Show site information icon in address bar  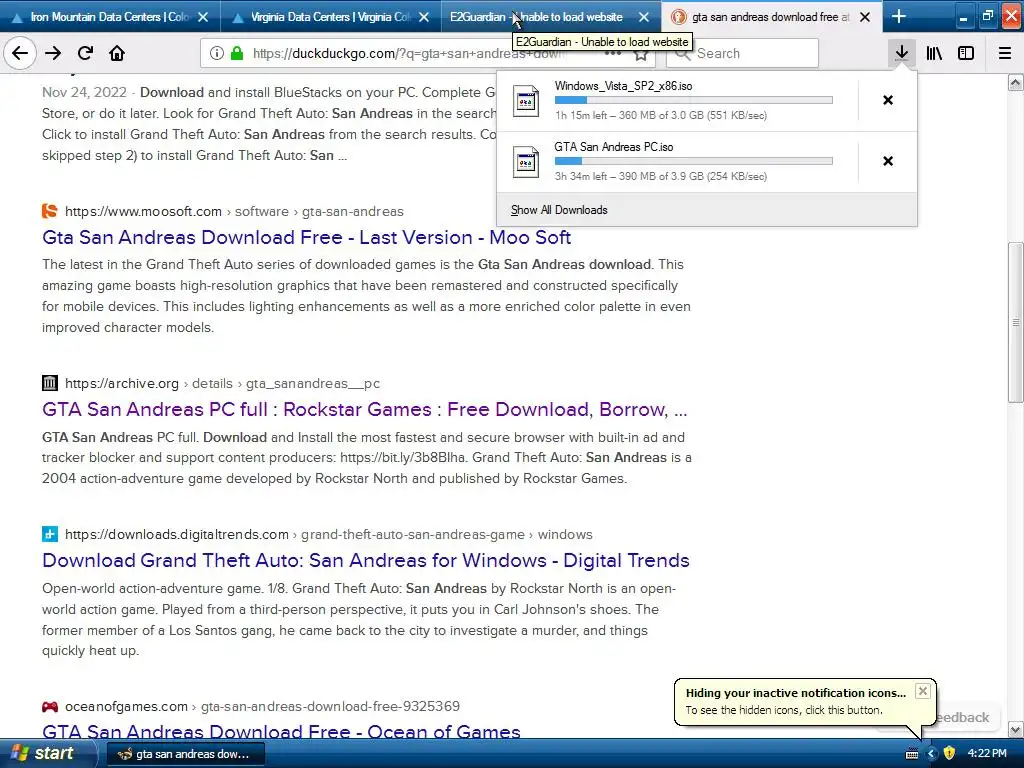[217, 54]
